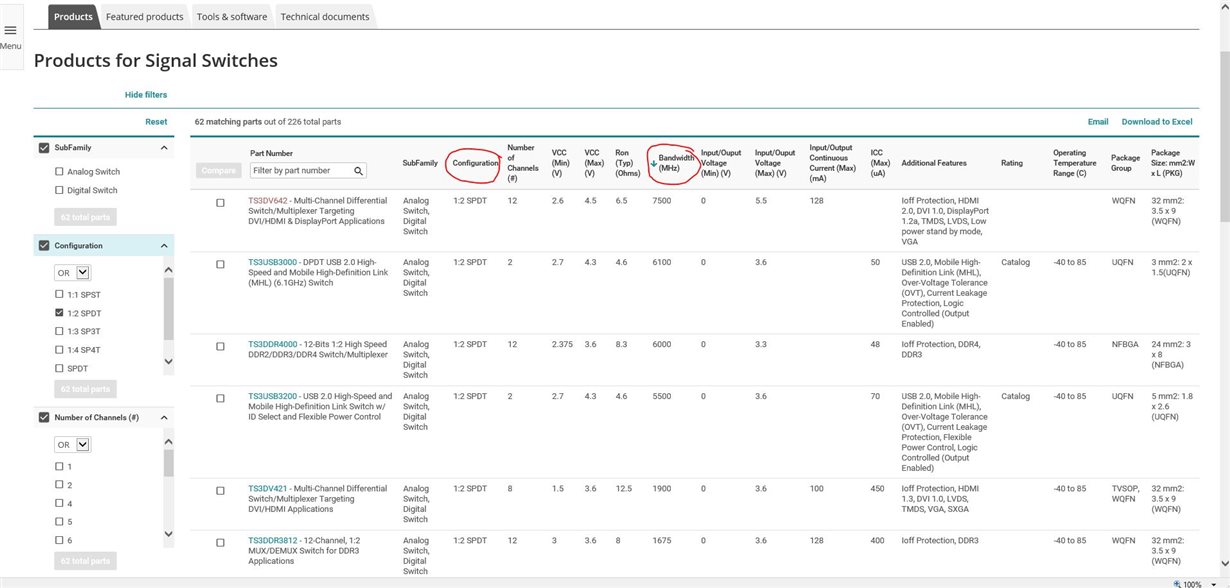Check the Analog Switch filter checkbox
This screenshot has height=588, width=1230.
tap(59, 172)
